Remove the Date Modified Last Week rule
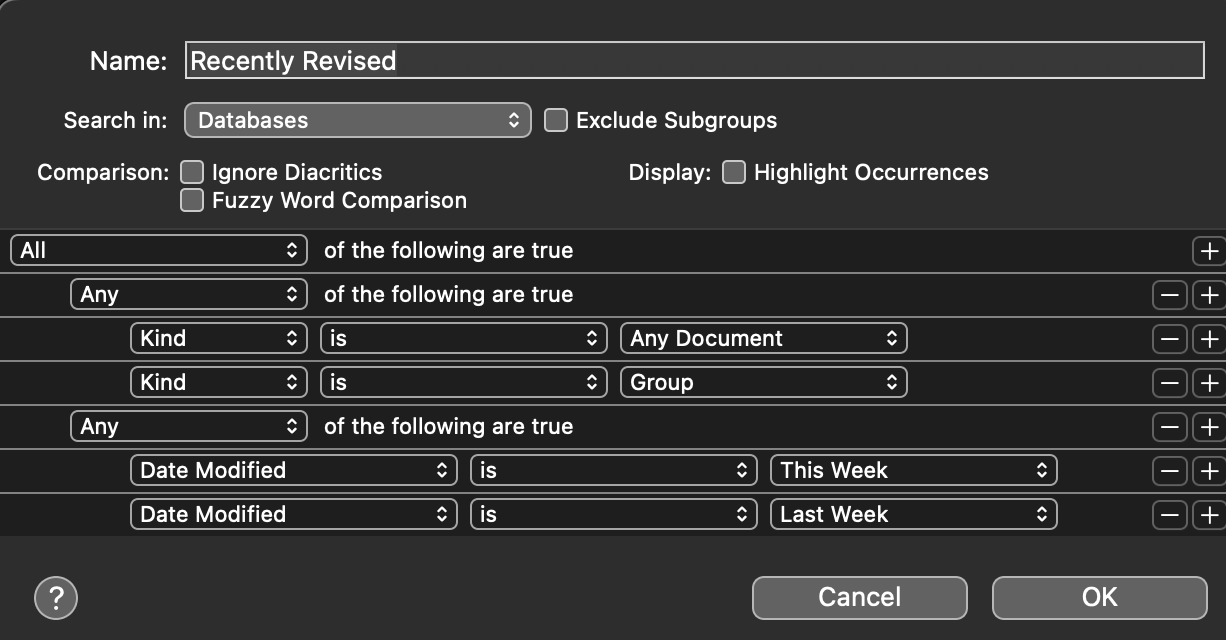 1169,514
